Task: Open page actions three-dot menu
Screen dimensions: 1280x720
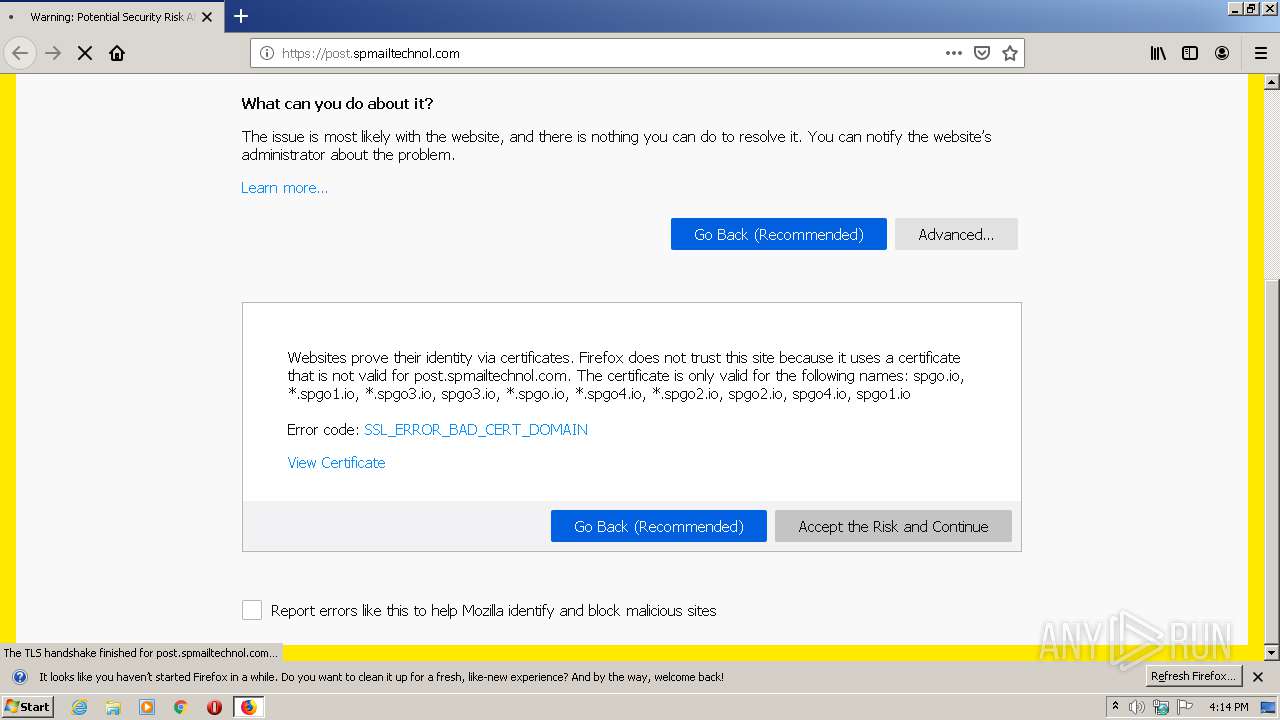Action: 954,53
